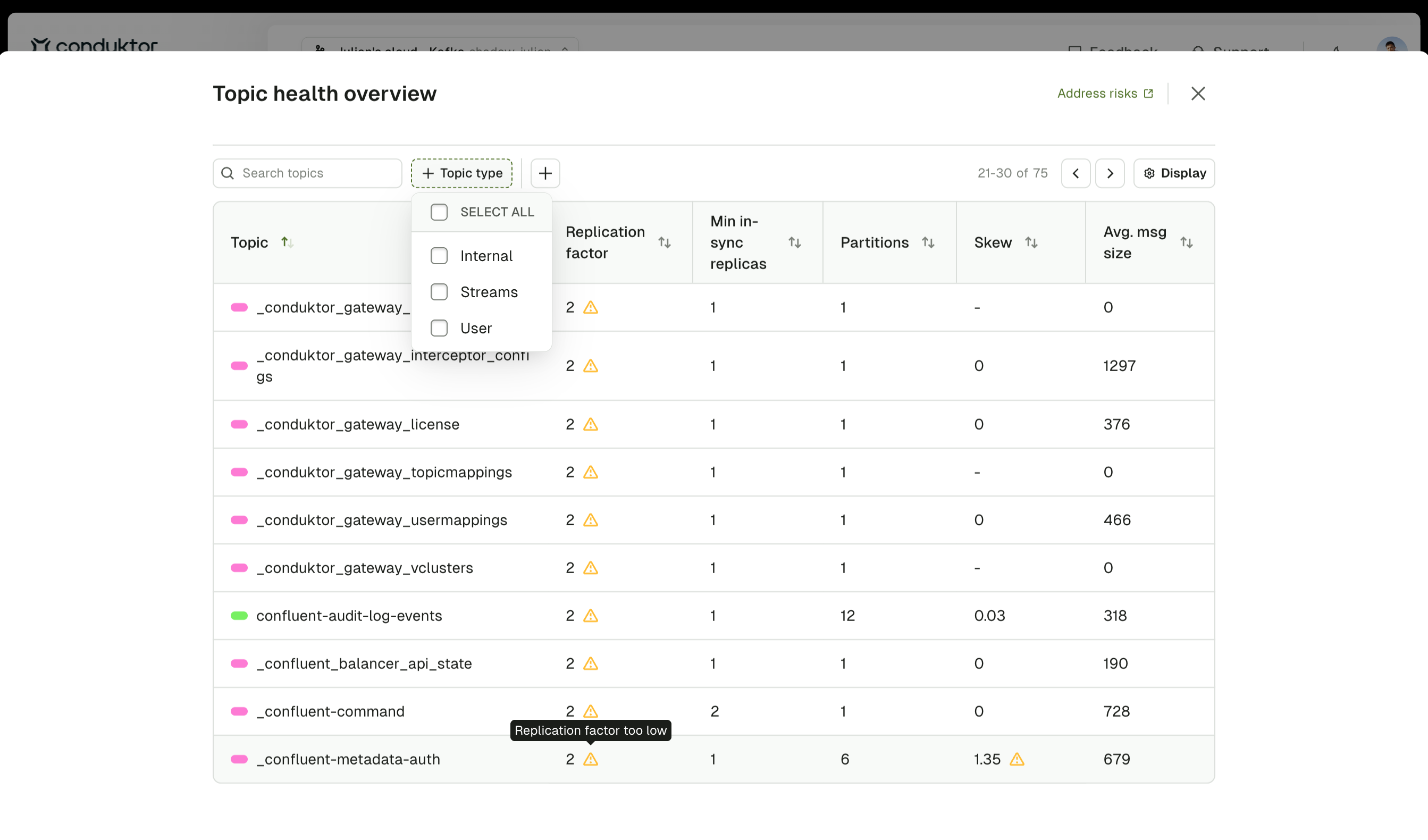Check the SELECT ALL checkbox
The width and height of the screenshot is (1428, 840).
(x=439, y=212)
